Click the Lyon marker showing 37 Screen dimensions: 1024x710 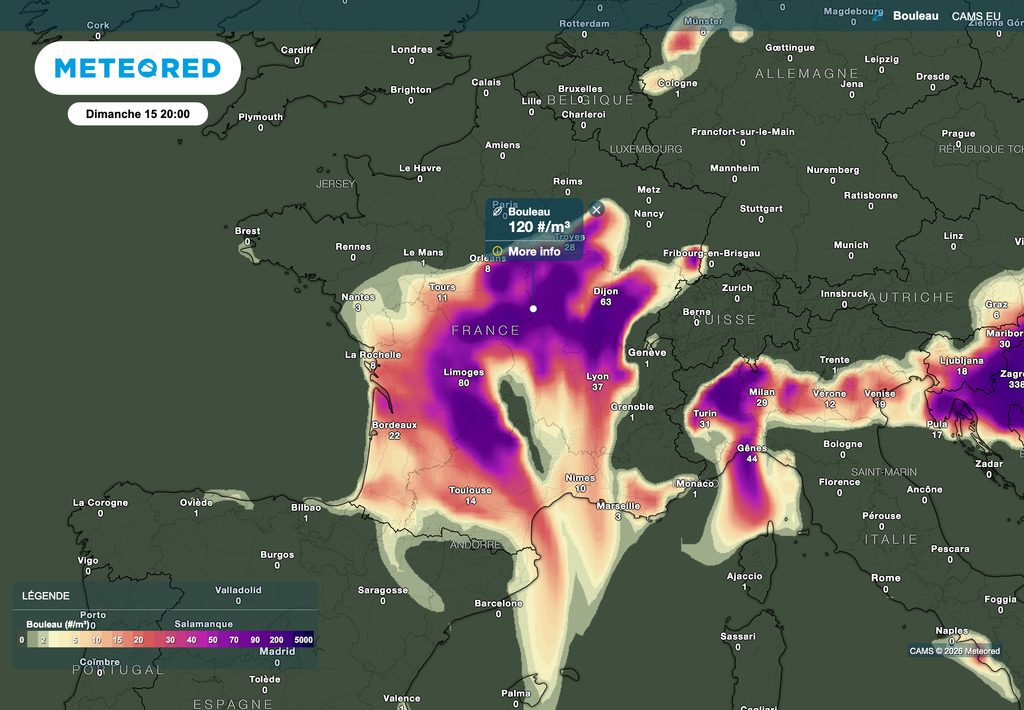[x=597, y=379]
